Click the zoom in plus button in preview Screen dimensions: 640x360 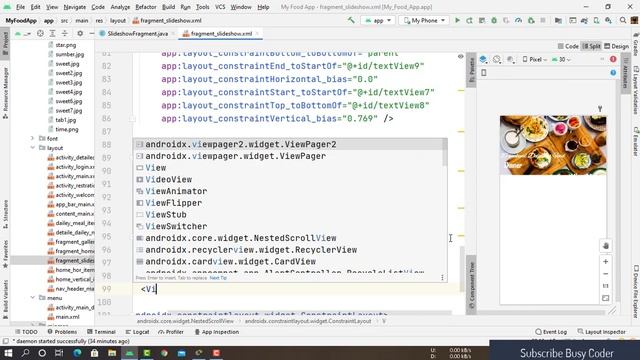point(606,262)
